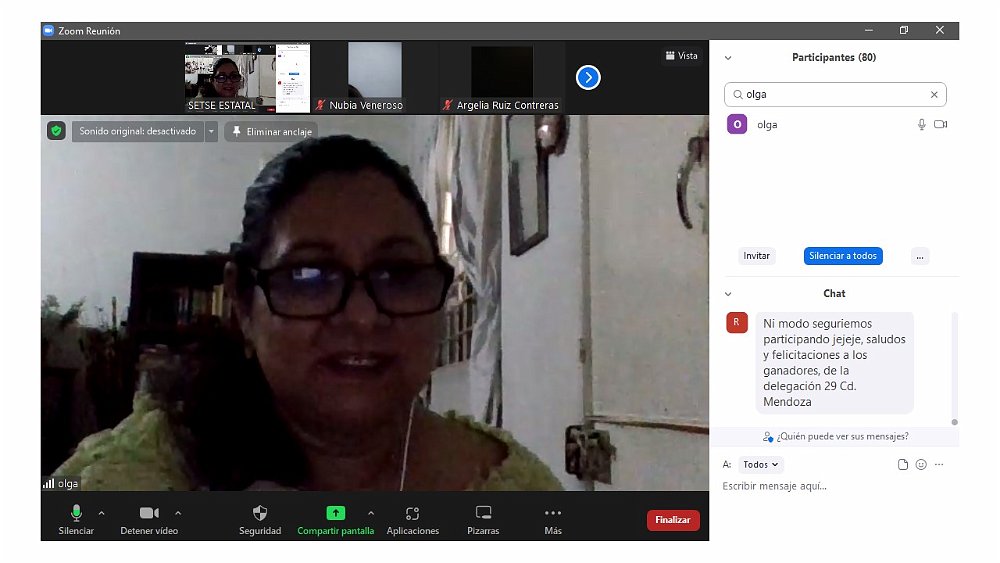Viewport: 1000px width, 563px height.
Task: Open Pizarras whiteboards
Action: pos(483,513)
